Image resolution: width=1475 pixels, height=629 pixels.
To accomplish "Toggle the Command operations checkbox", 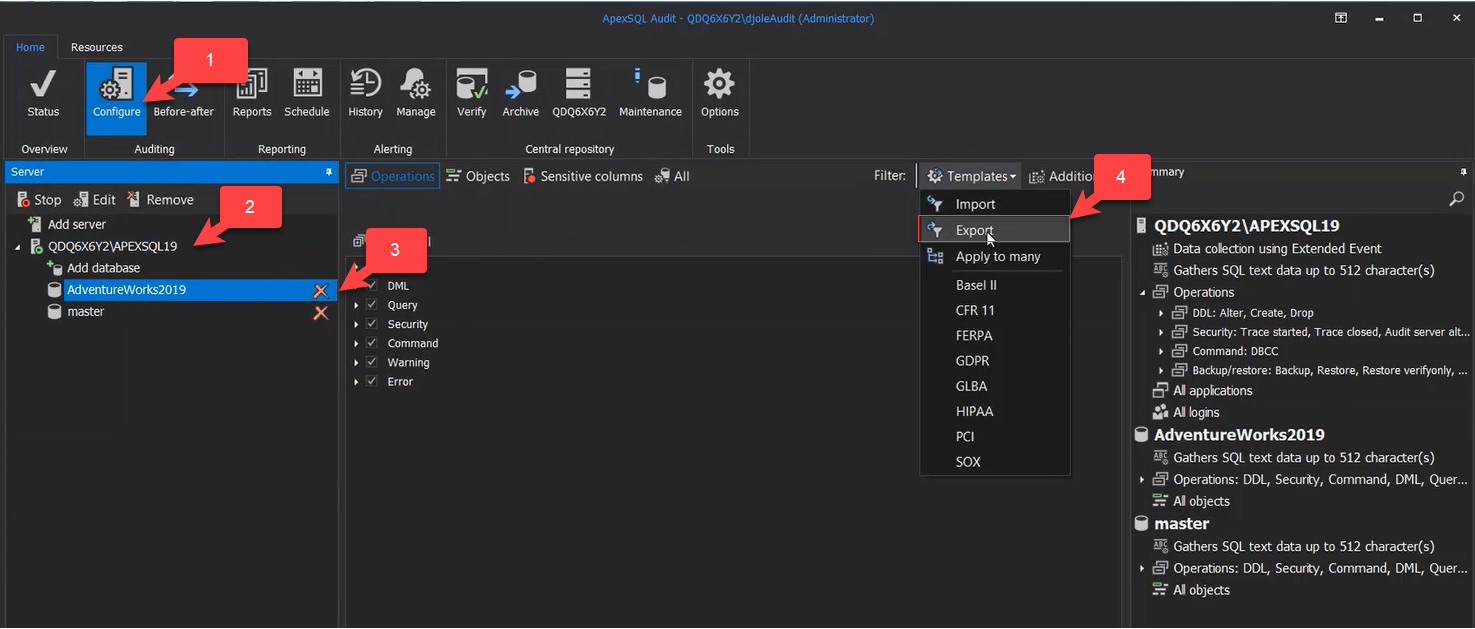I will 371,343.
